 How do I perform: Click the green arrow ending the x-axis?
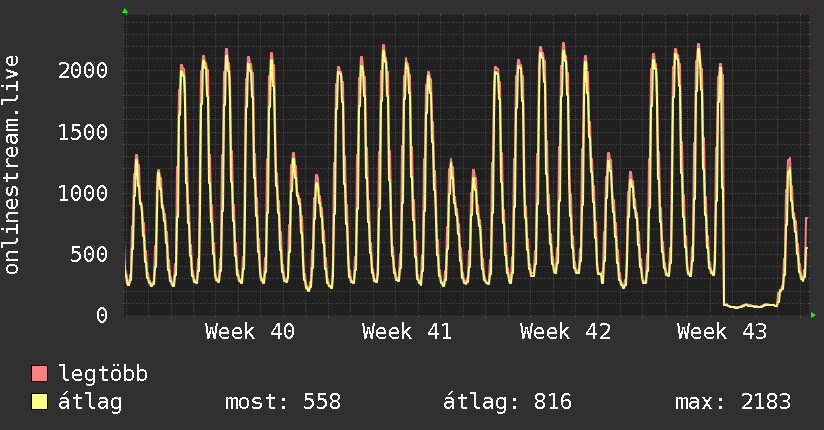pos(813,315)
